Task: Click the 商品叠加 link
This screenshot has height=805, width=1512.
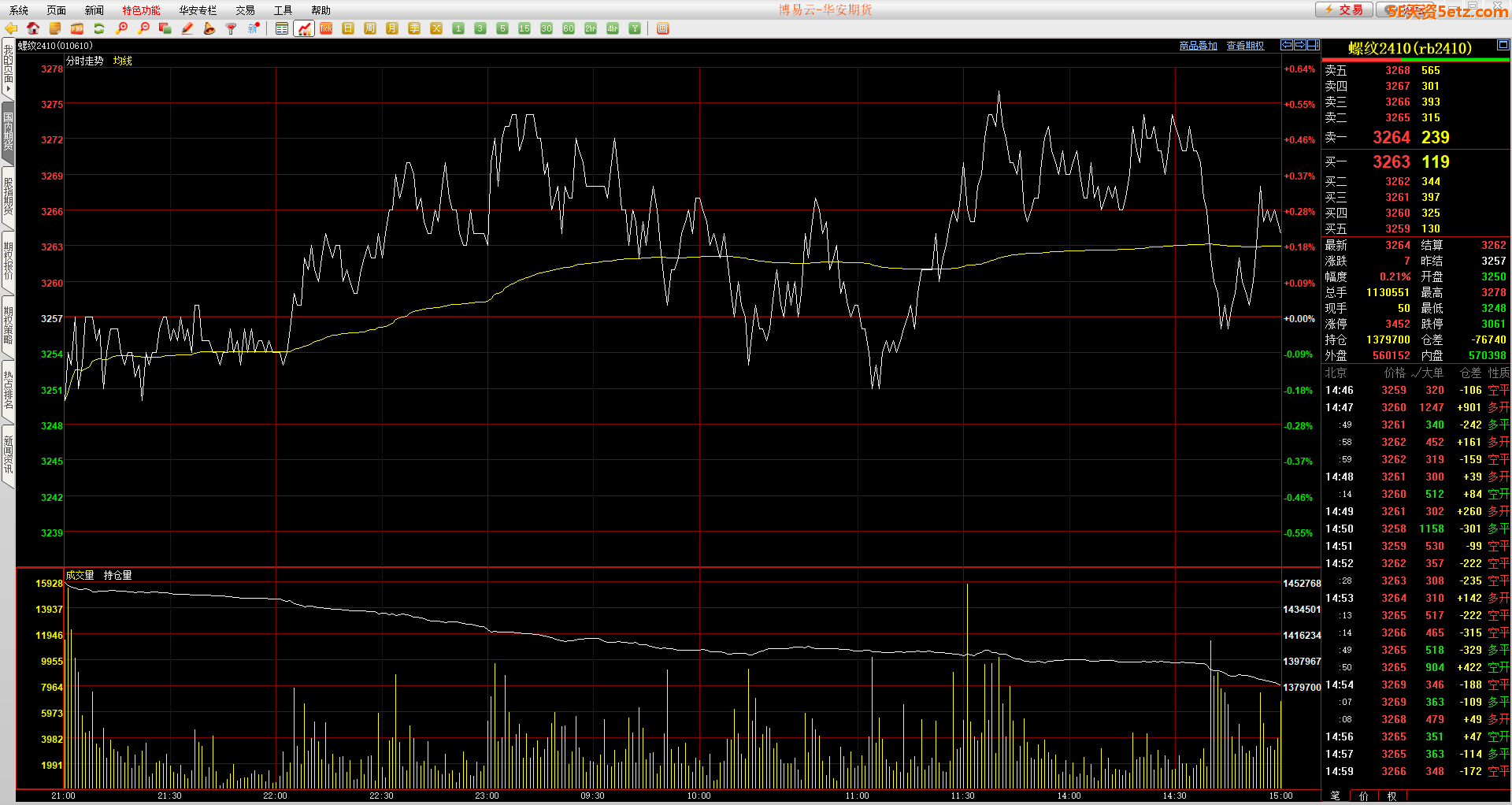Action: coord(1198,46)
